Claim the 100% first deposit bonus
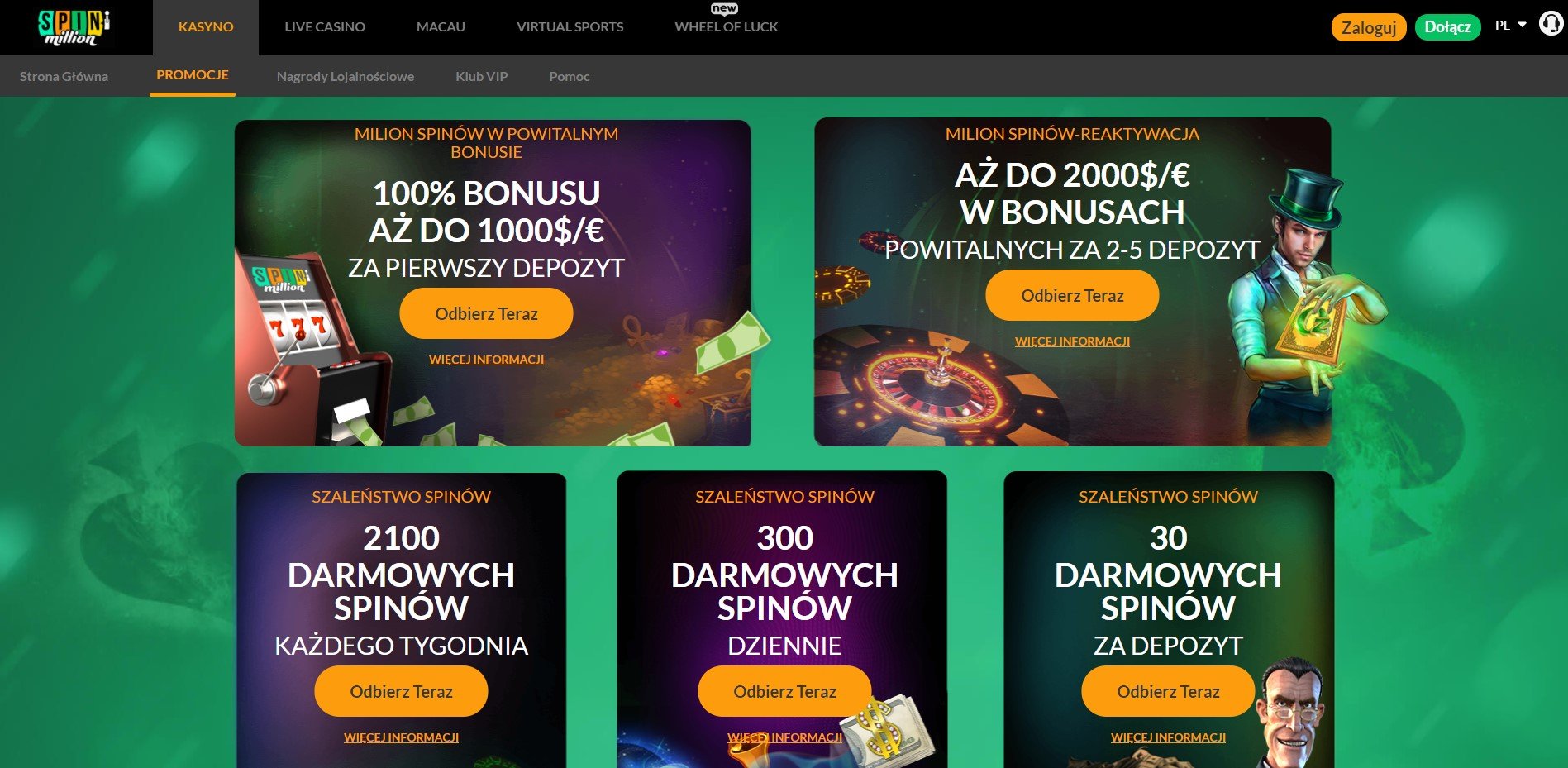Viewport: 1568px width, 768px height. tap(486, 313)
